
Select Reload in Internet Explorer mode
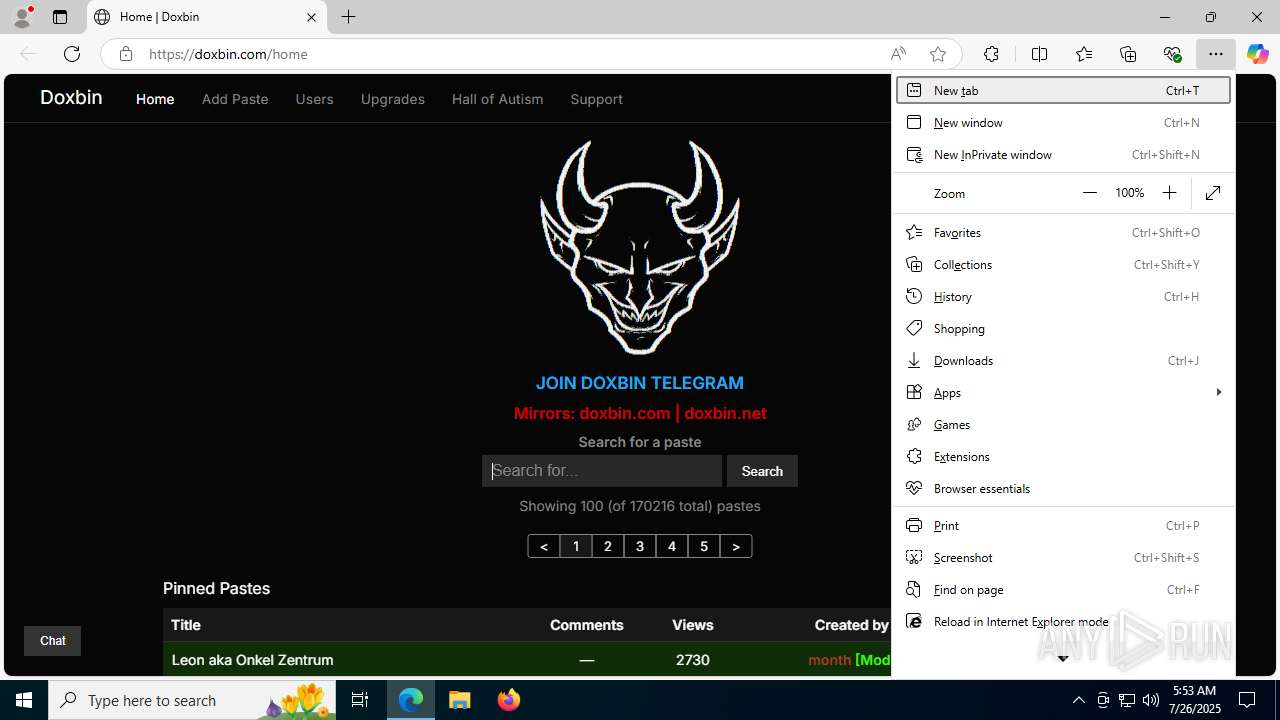click(x=1063, y=621)
